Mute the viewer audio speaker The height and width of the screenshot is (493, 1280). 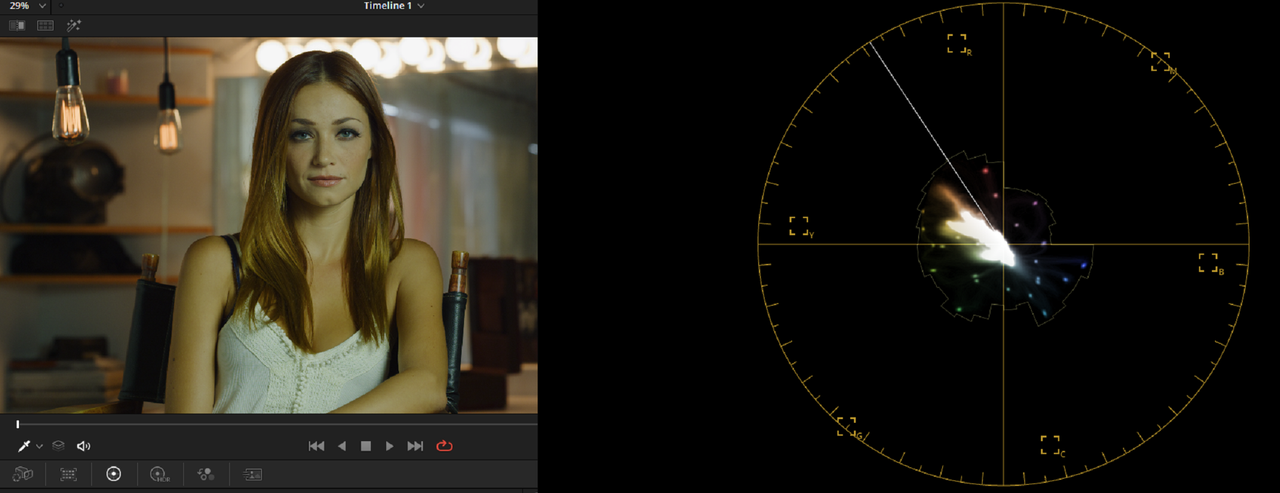click(84, 446)
